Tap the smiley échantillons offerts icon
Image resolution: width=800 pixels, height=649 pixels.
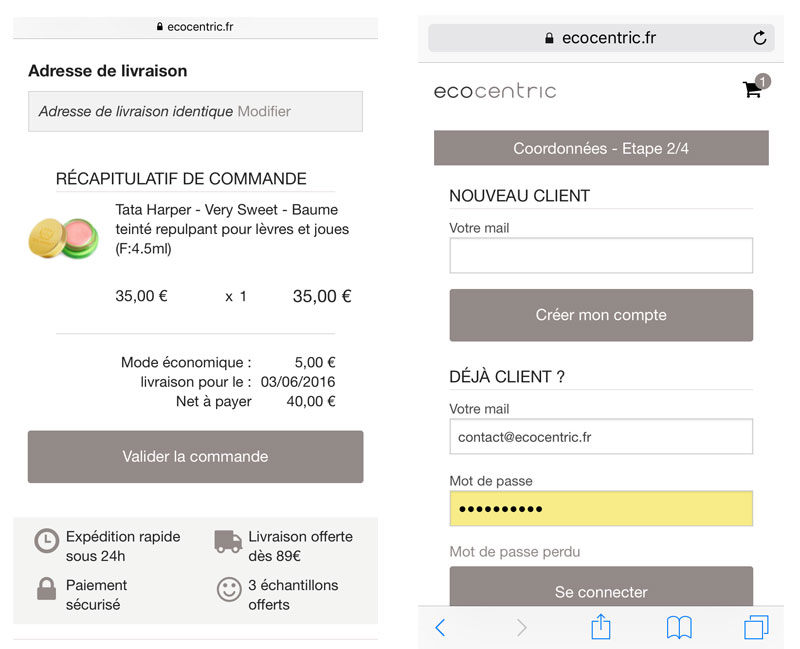point(229,589)
